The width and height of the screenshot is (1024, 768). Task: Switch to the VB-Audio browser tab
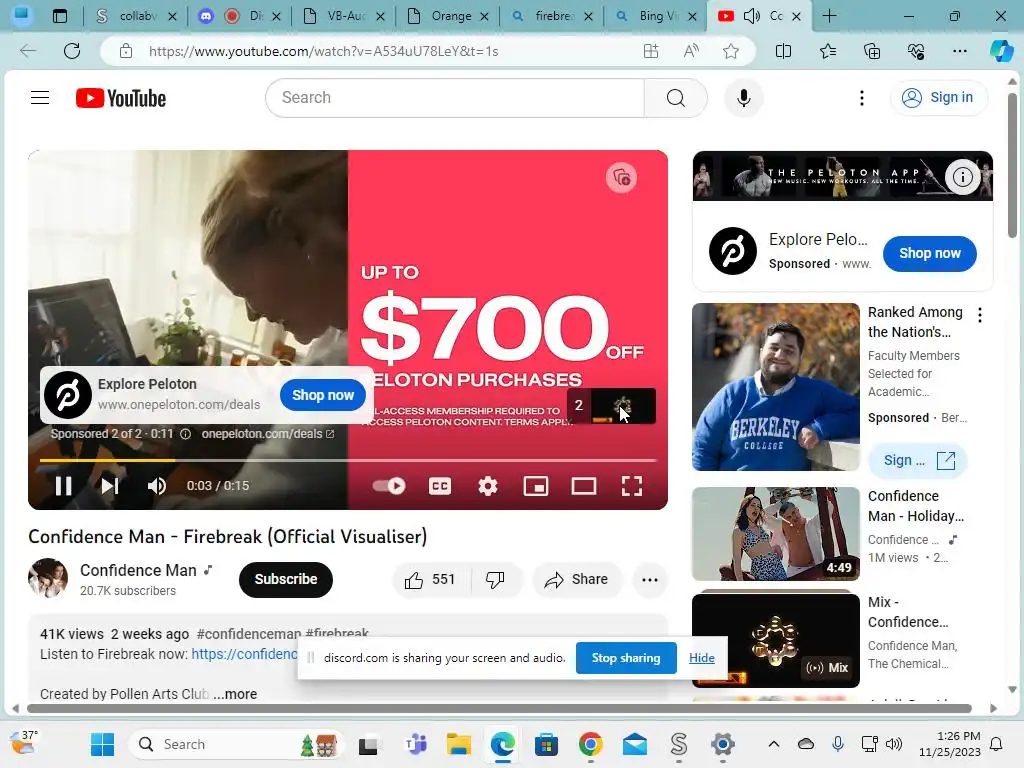(x=344, y=16)
